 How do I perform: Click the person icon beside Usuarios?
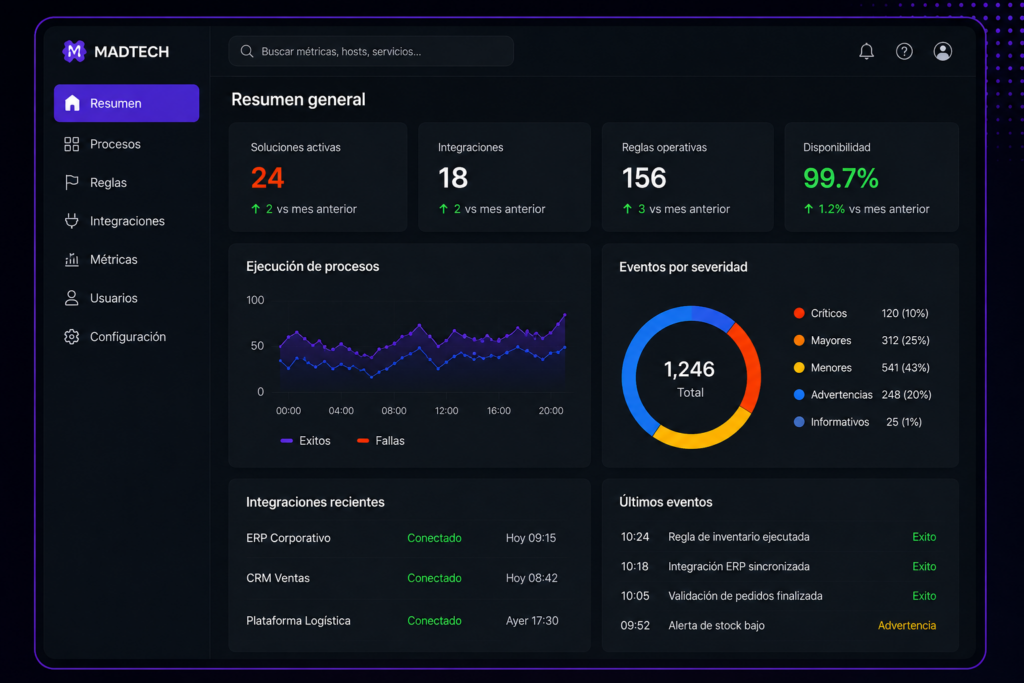pos(72,298)
